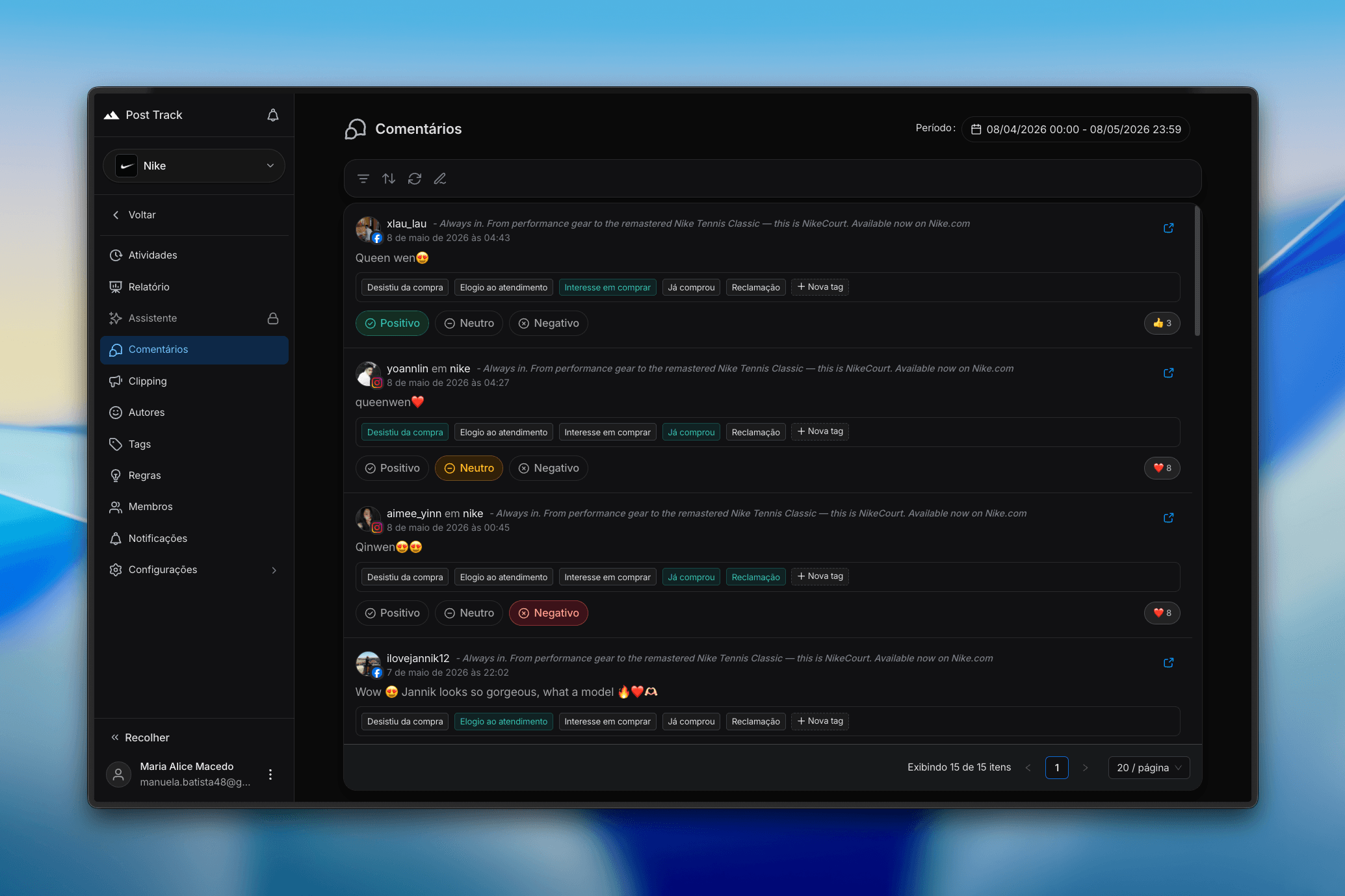Remove Desistiu da compra tag on yoannlin comment

[405, 432]
